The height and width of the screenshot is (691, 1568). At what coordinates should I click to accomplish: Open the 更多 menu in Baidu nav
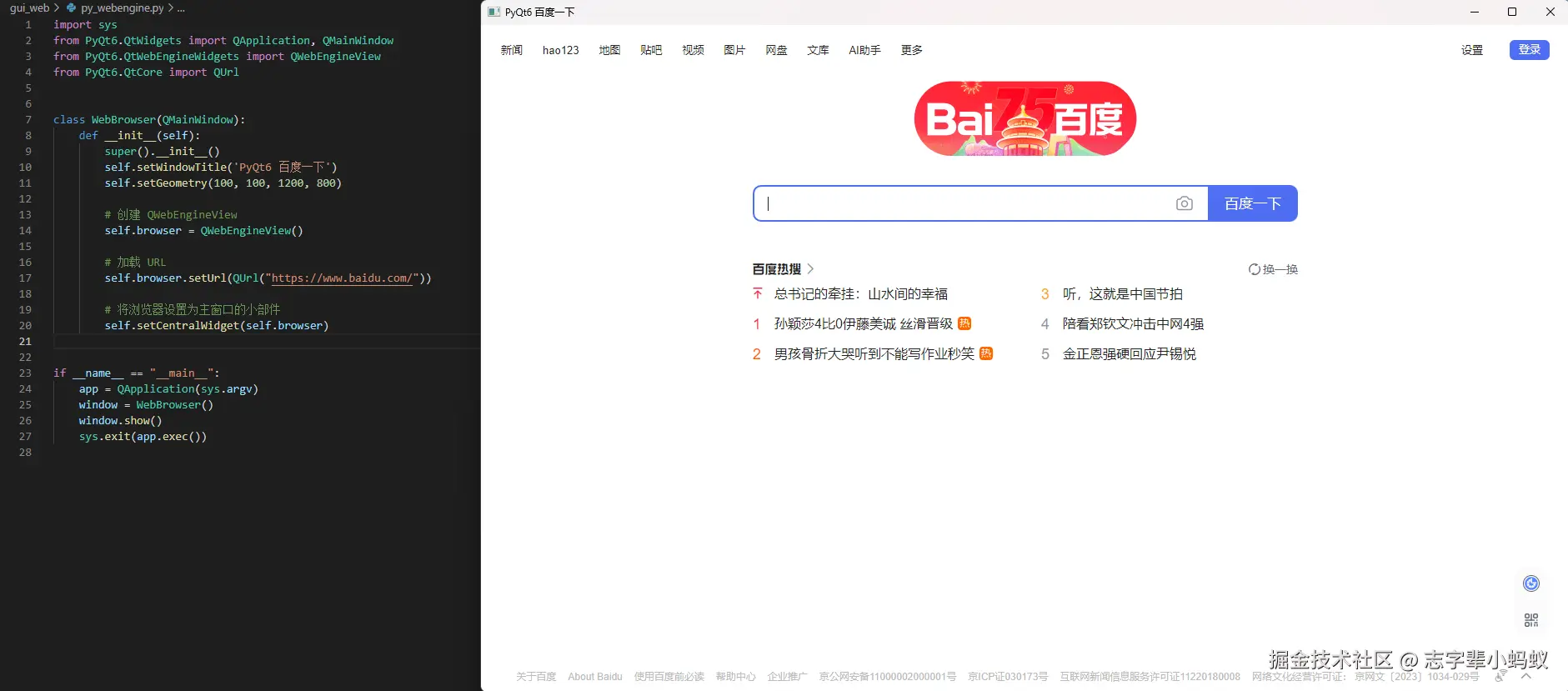[911, 50]
